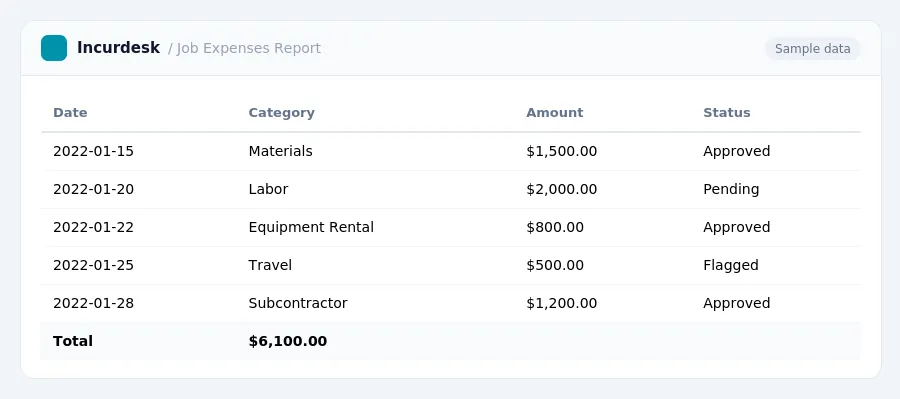Select the Status column header

pyautogui.click(x=727, y=113)
